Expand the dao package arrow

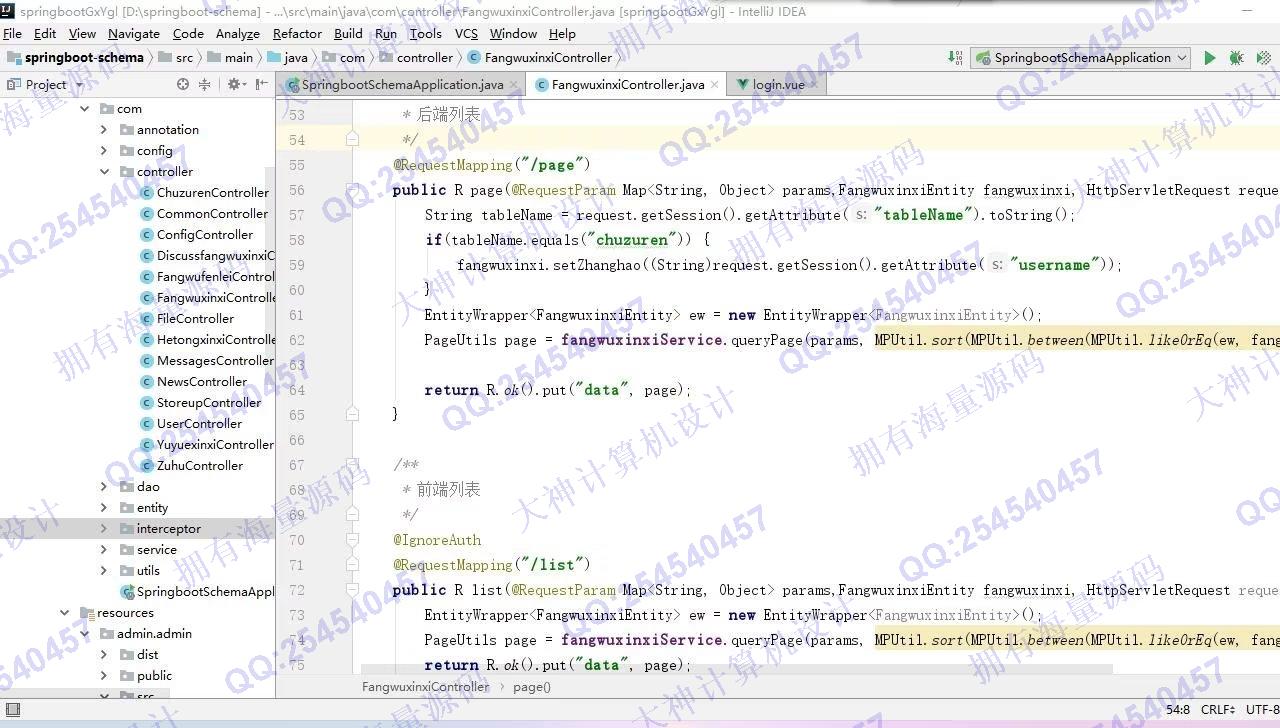pos(104,487)
